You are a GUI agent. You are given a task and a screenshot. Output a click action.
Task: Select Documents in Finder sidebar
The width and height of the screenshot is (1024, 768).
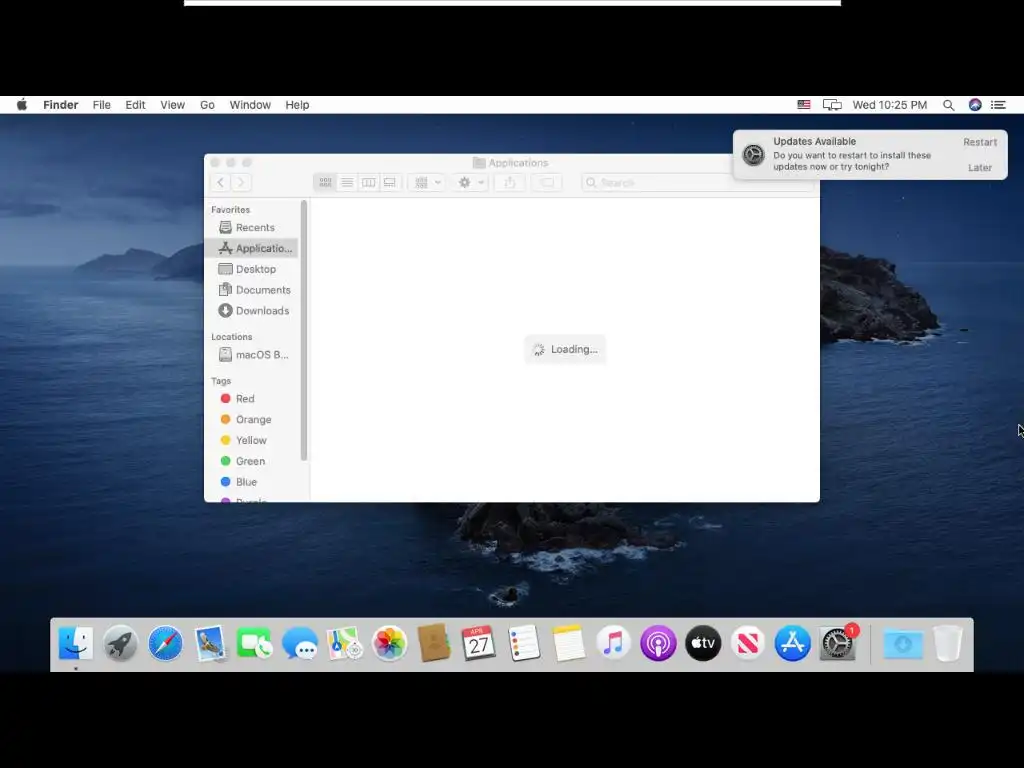251,290
